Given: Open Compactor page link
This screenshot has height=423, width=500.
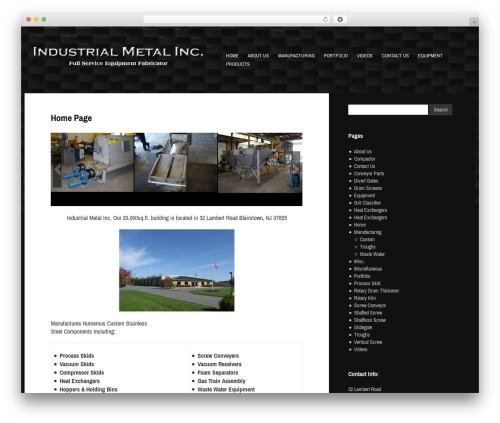Looking at the screenshot, I should [364, 159].
